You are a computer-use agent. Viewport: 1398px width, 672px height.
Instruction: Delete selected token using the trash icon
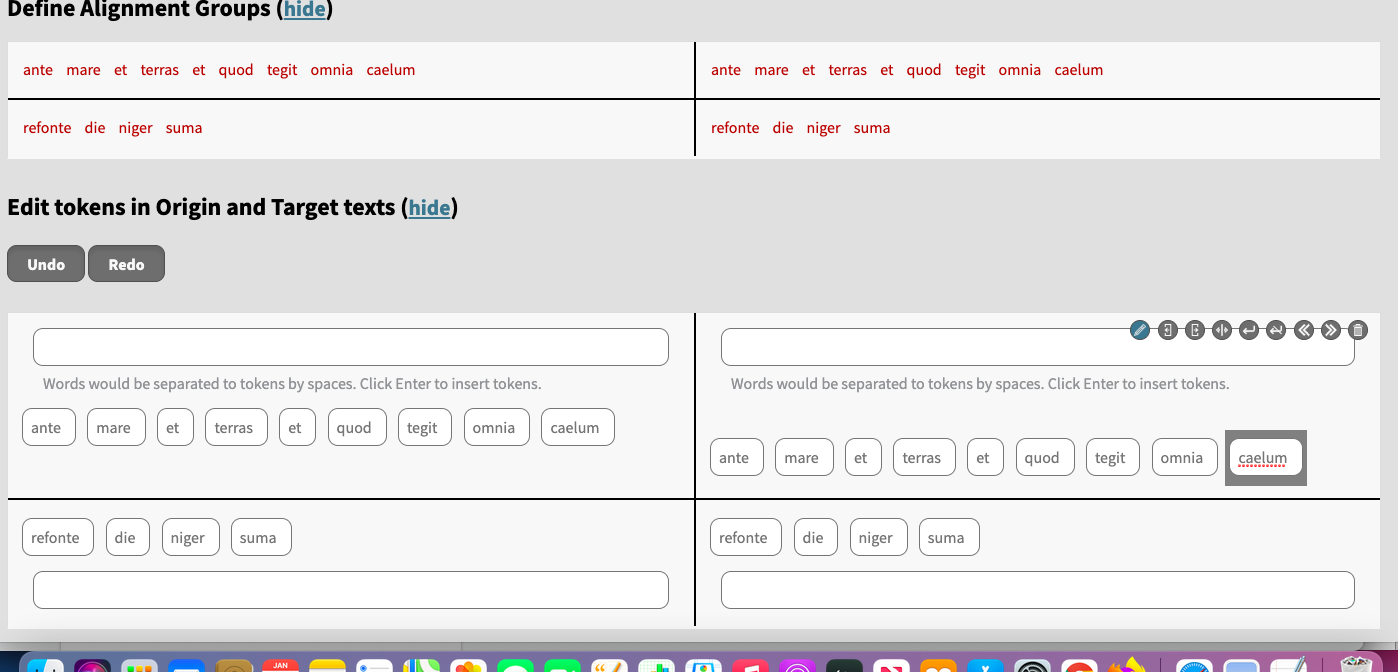[1356, 330]
